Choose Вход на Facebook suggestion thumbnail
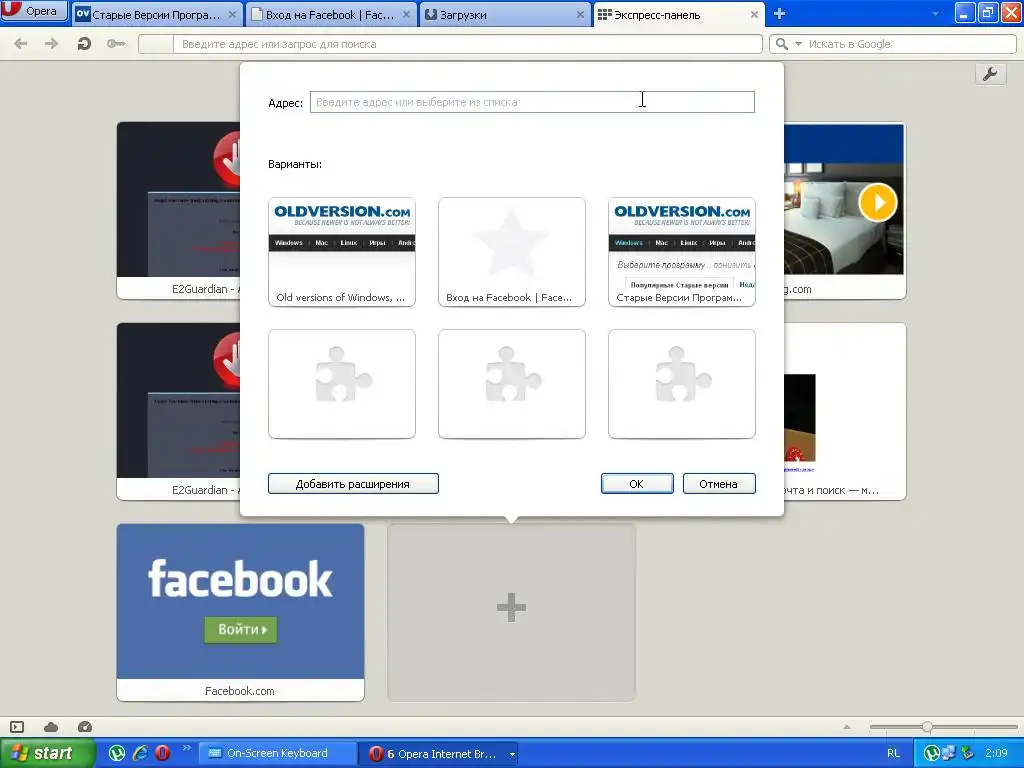 (511, 252)
